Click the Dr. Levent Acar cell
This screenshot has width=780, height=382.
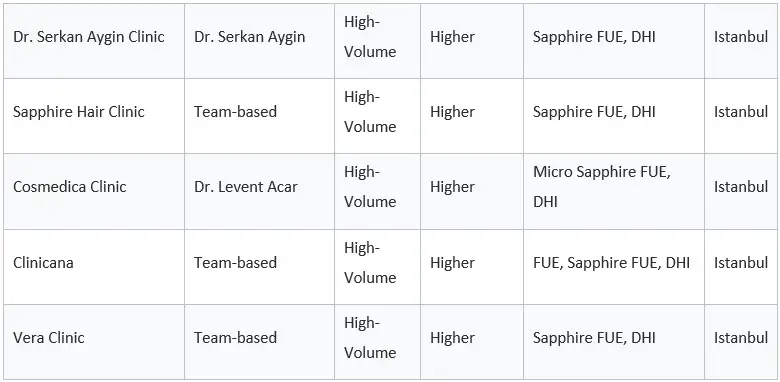(x=259, y=191)
